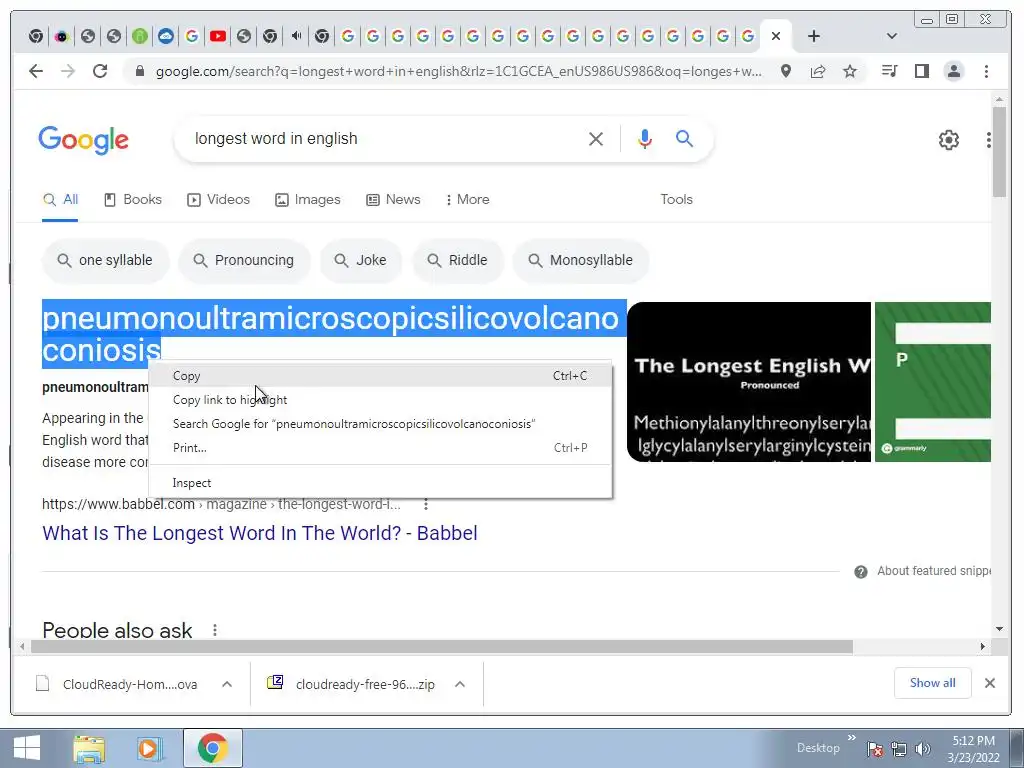Click the Google logo
1024x768 pixels.
coord(84,140)
